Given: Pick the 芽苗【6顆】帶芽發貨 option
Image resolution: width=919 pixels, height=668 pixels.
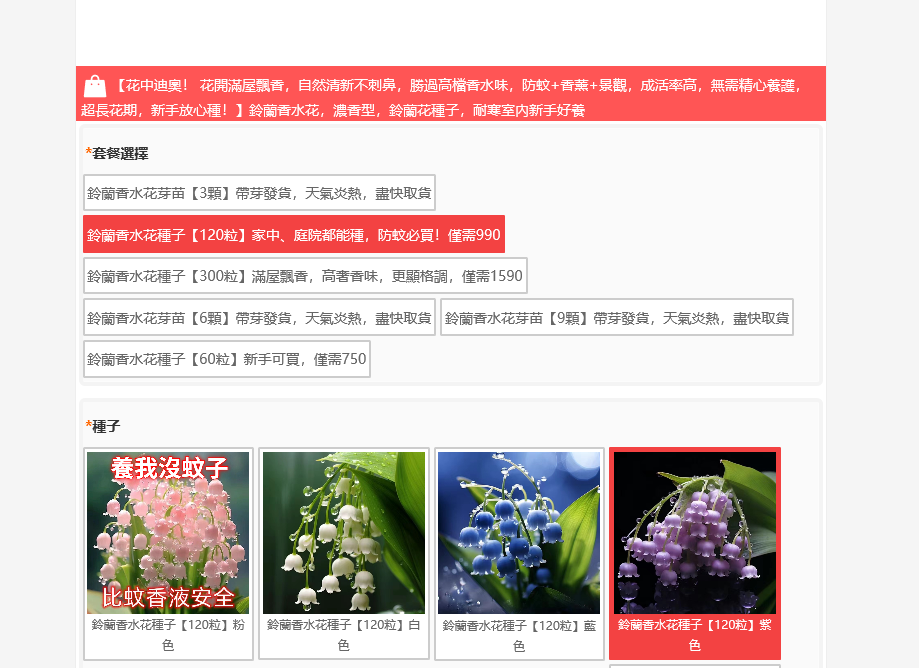Looking at the screenshot, I should (x=259, y=318).
